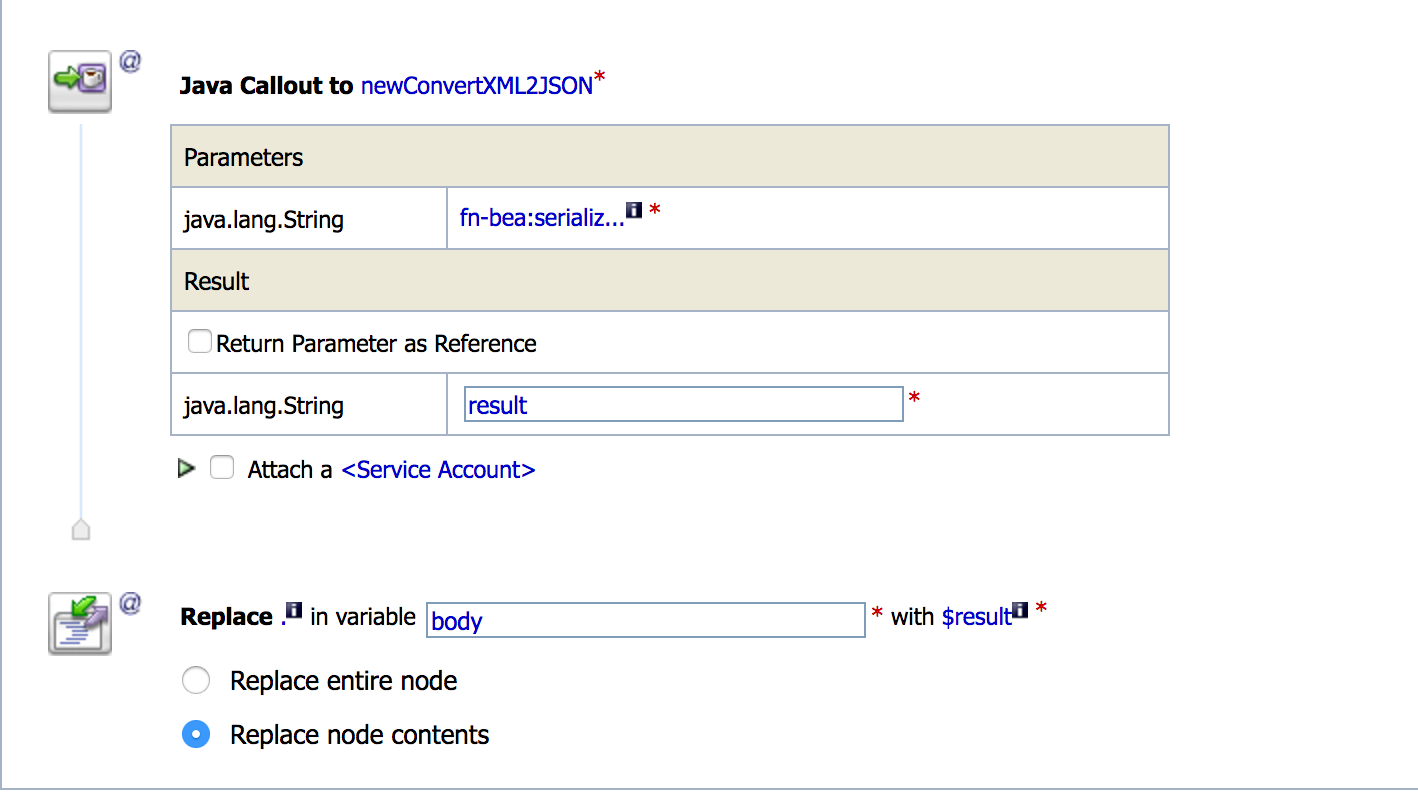Open the newConvertXML2JSON method link
The height and width of the screenshot is (792, 1418).
click(x=477, y=86)
